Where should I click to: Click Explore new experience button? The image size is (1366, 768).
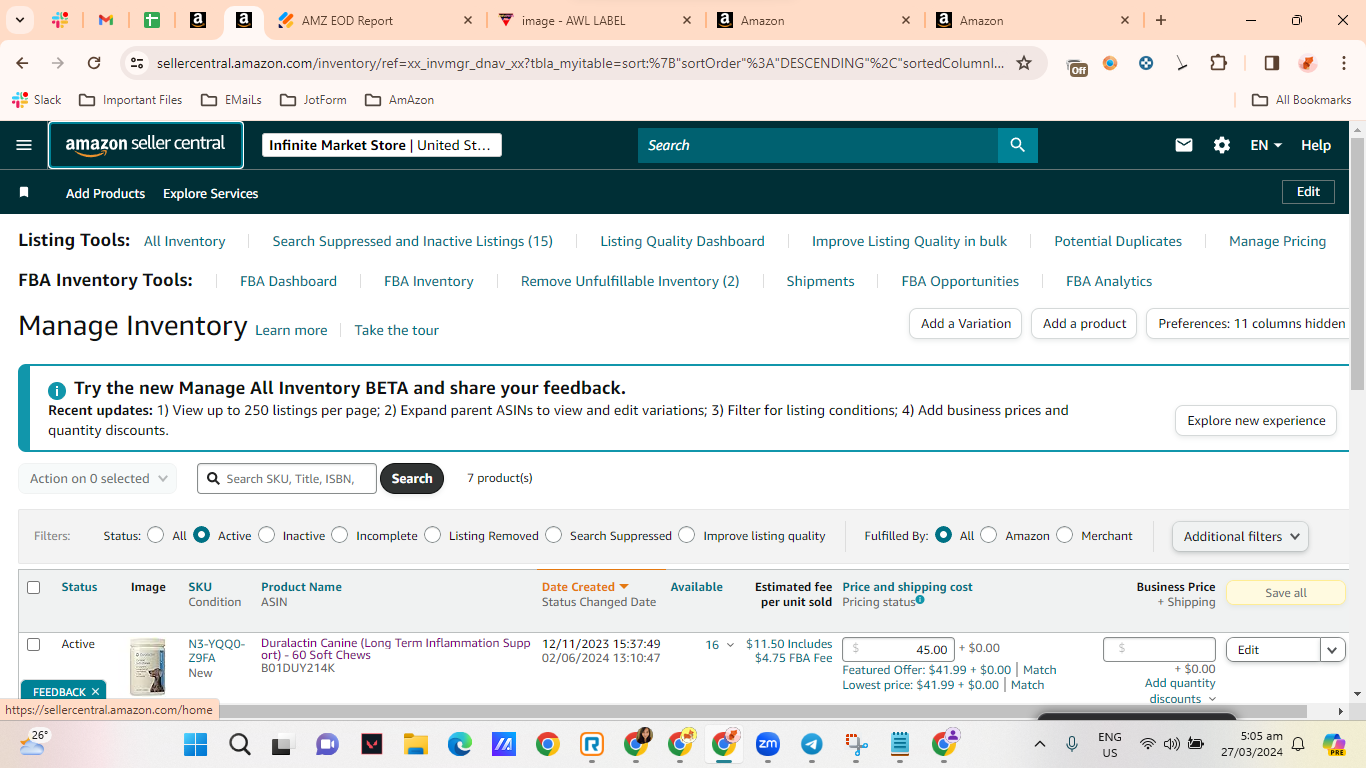coord(1256,420)
